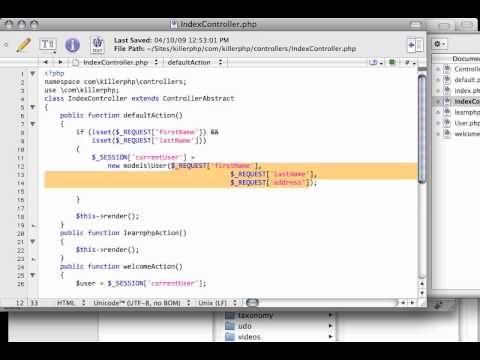Screen dimensions: 480x360
Task: Click the file path text in the toolbar
Action: (235, 49)
